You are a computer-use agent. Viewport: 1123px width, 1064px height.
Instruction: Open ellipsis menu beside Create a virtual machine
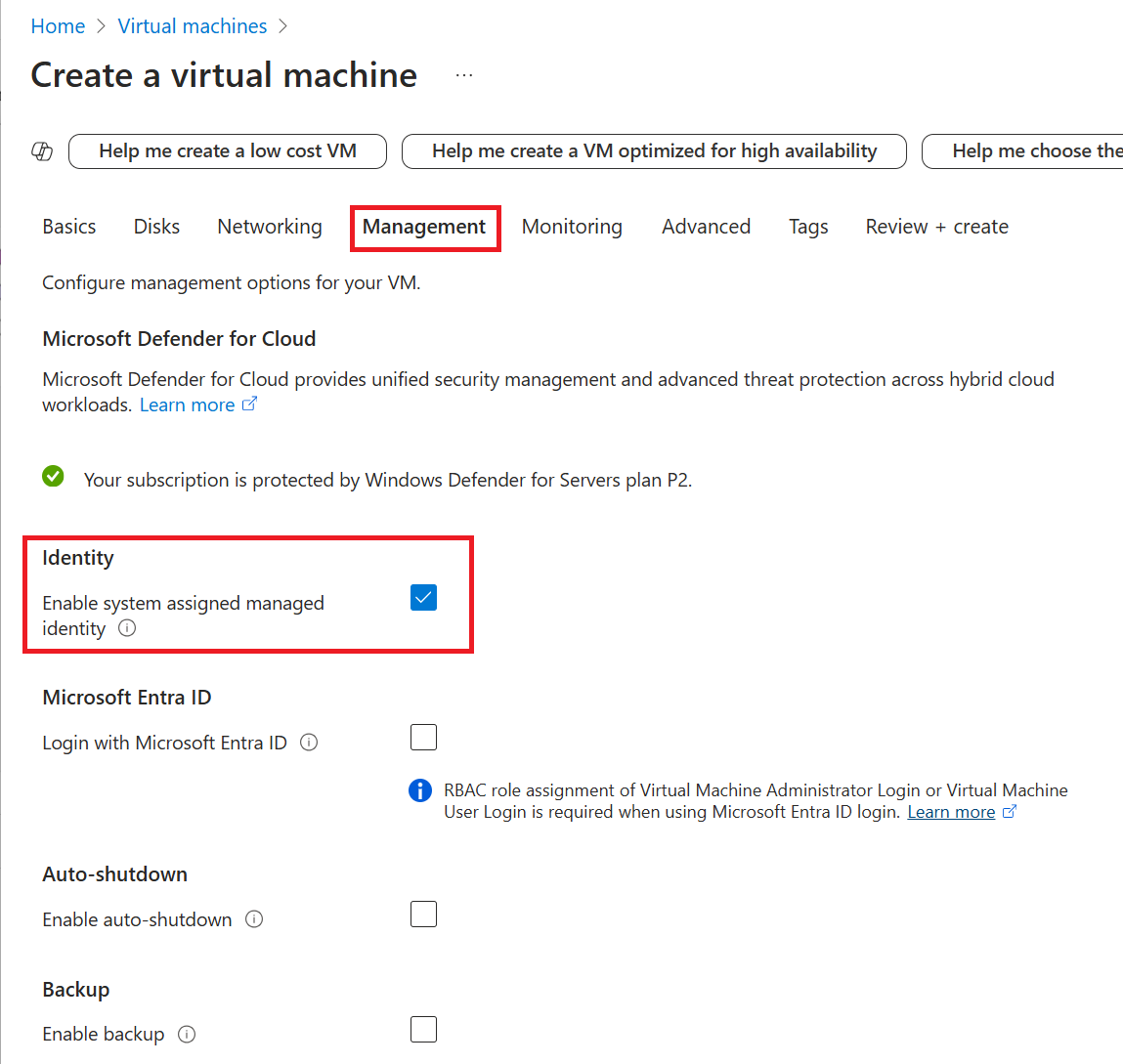click(463, 73)
